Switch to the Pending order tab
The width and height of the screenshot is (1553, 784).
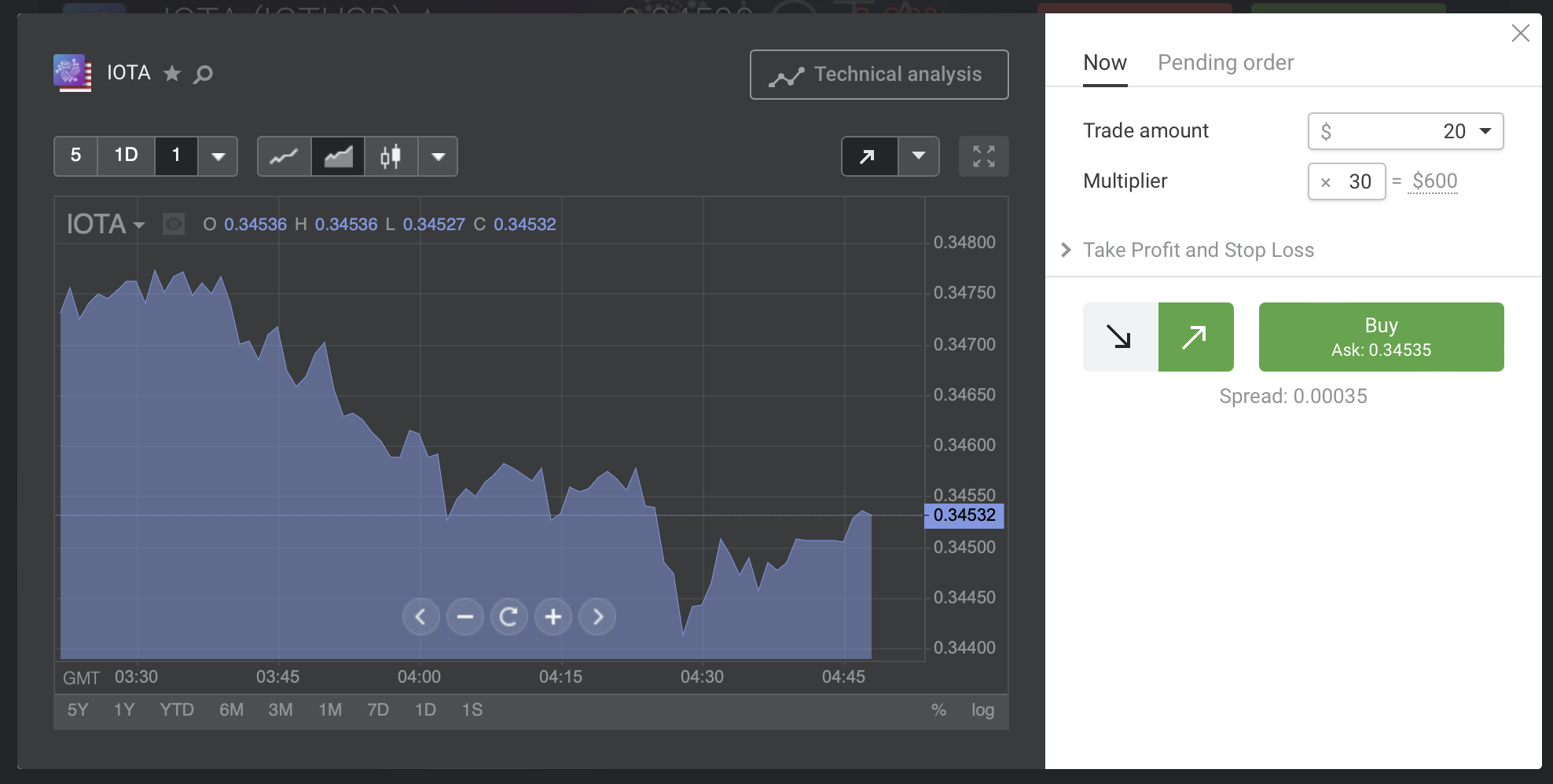[1225, 63]
